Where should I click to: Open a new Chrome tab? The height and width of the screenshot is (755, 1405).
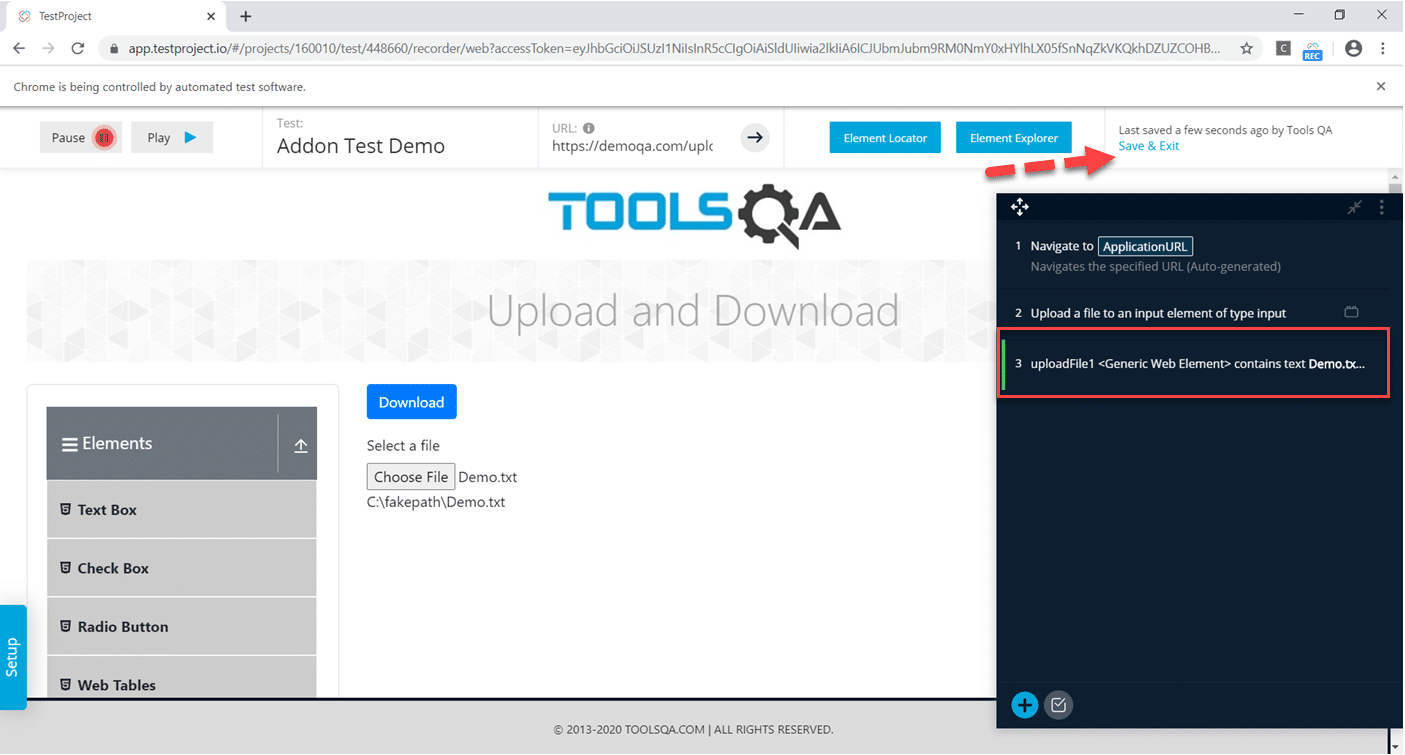pyautogui.click(x=246, y=16)
